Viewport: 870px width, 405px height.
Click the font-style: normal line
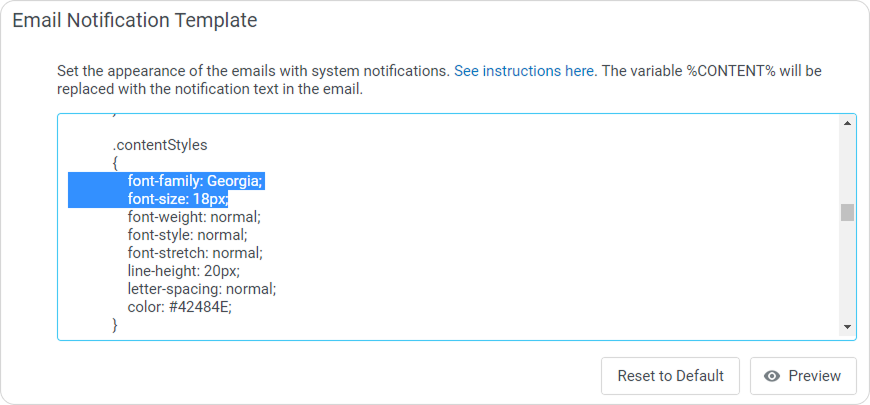187,235
